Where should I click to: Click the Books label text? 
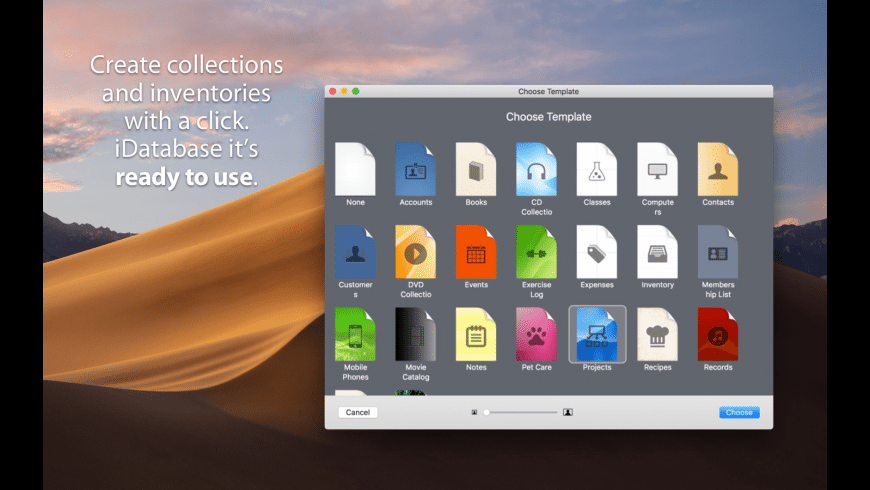click(x=476, y=203)
